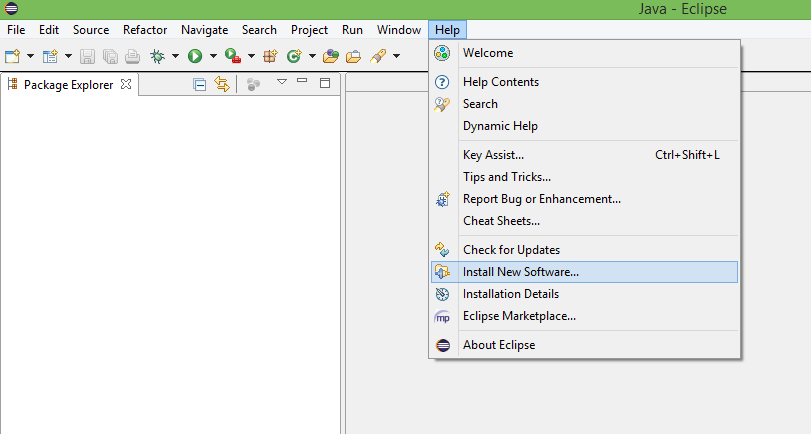Choose Tips and Tricks... menu entry

coord(584,177)
